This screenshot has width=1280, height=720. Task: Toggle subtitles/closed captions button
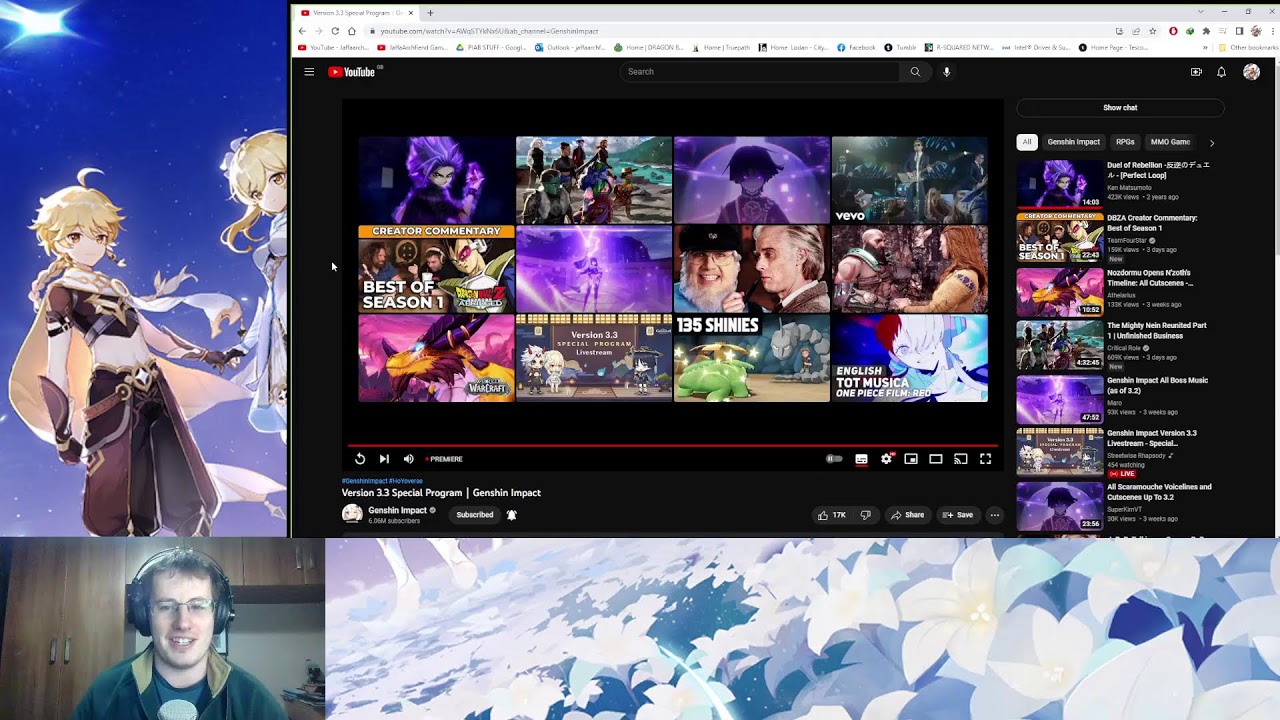pos(861,459)
